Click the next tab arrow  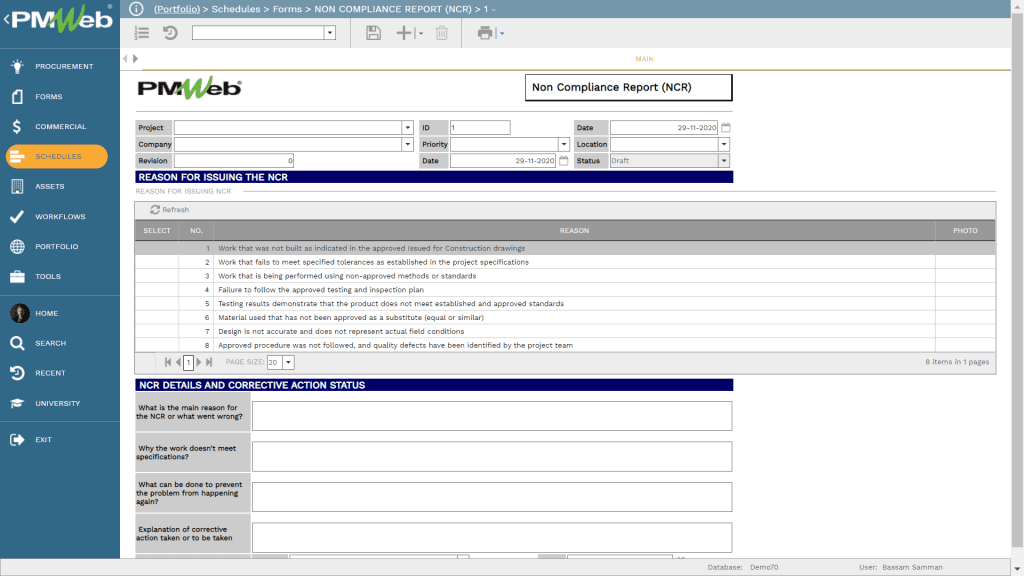(x=135, y=59)
